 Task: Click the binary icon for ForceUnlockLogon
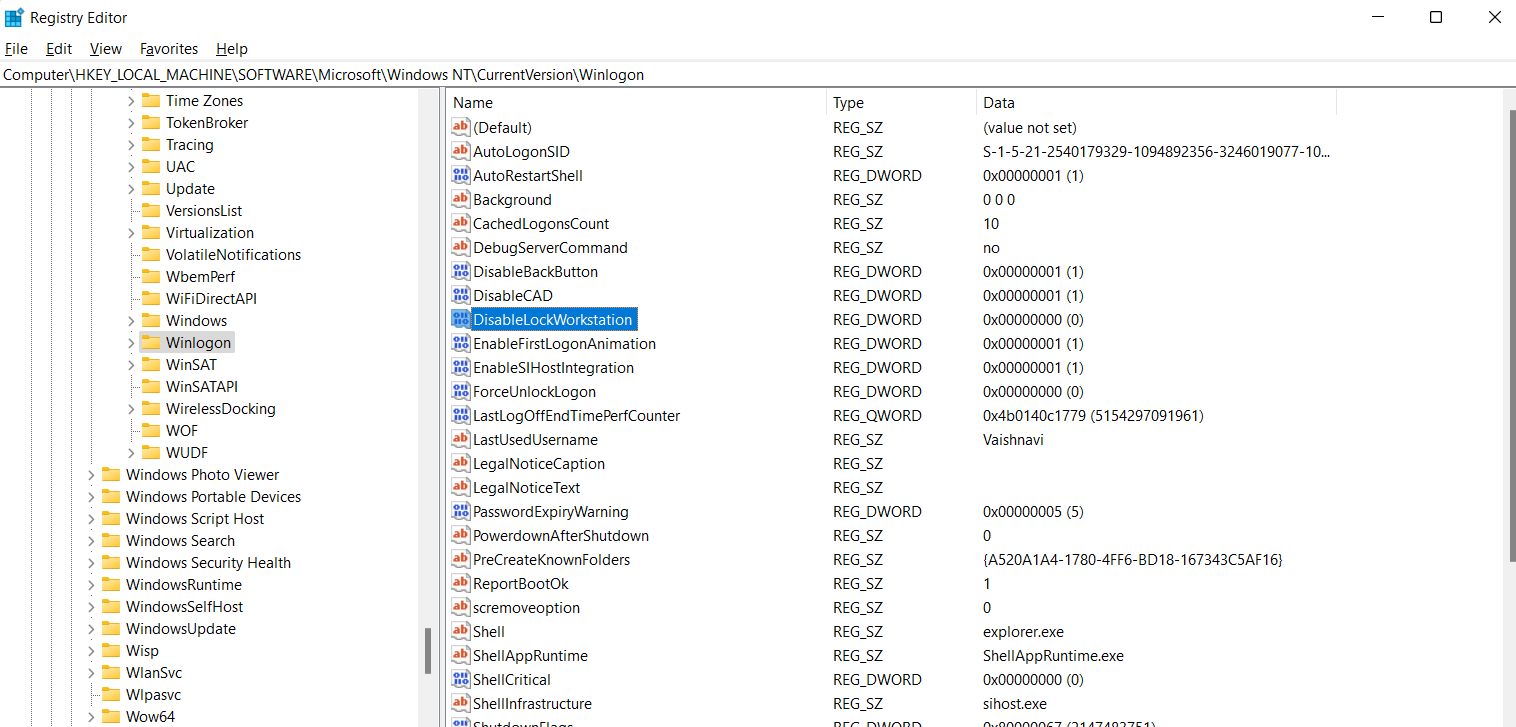coord(460,392)
